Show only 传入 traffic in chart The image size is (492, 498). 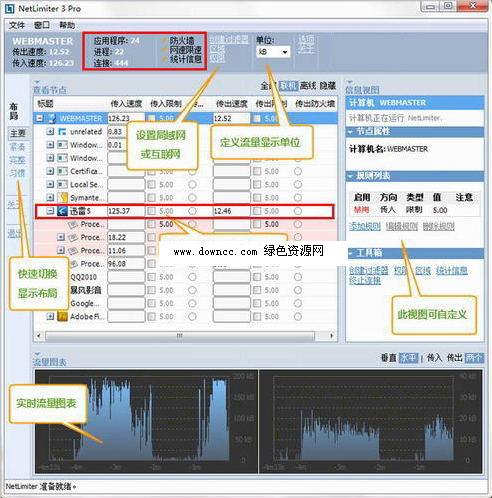pos(435,358)
